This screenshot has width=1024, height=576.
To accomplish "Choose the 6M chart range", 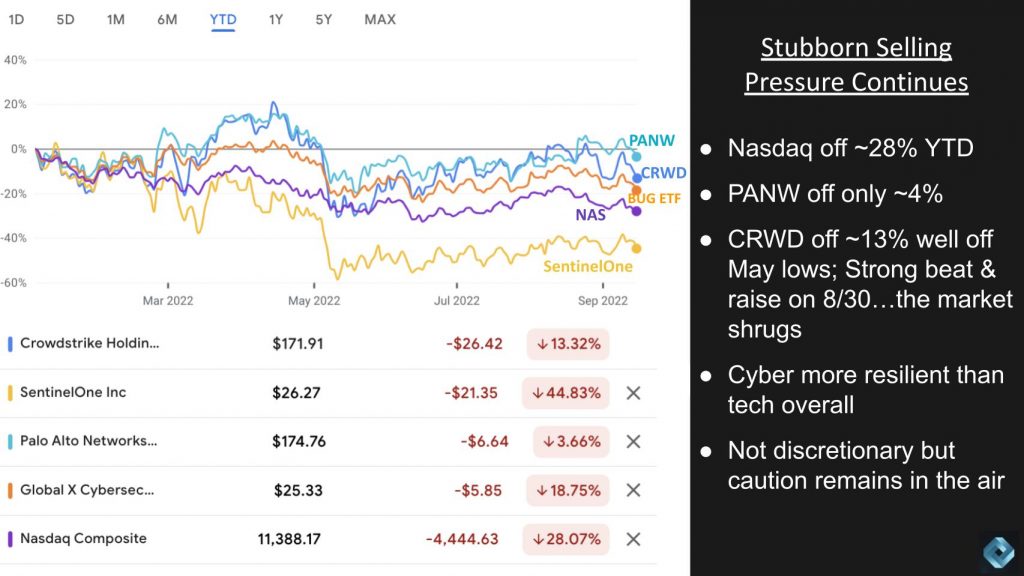I will coord(167,19).
